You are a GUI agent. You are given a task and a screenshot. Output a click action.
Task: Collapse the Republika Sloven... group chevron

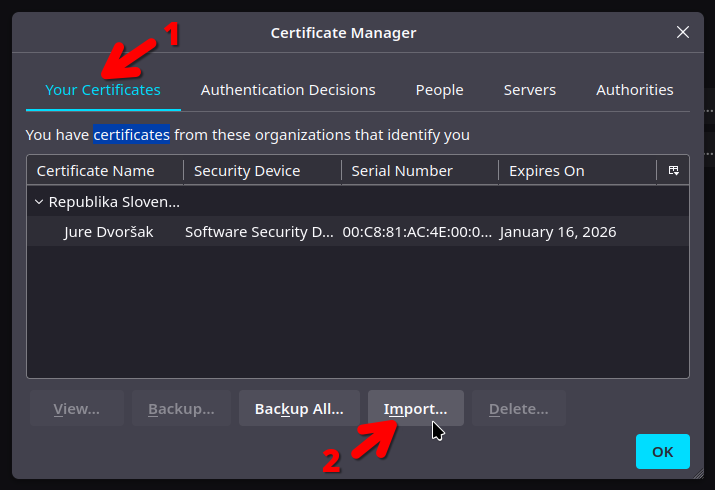point(39,202)
